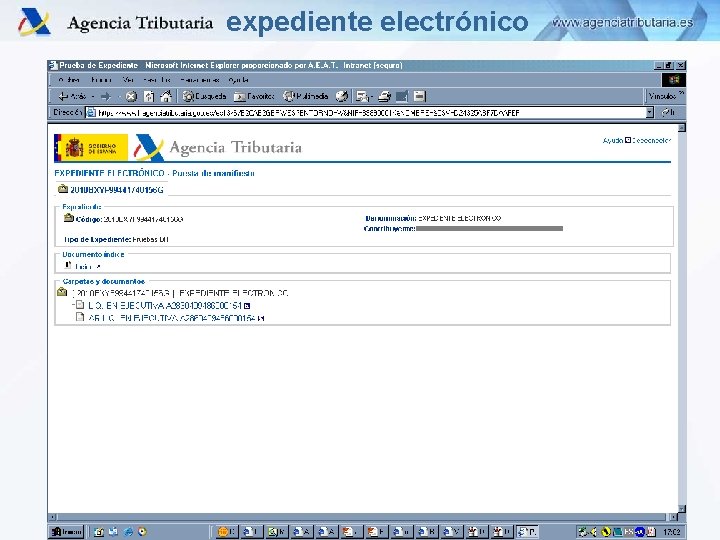Open the Archivo menu
The image size is (720, 540).
point(69,80)
